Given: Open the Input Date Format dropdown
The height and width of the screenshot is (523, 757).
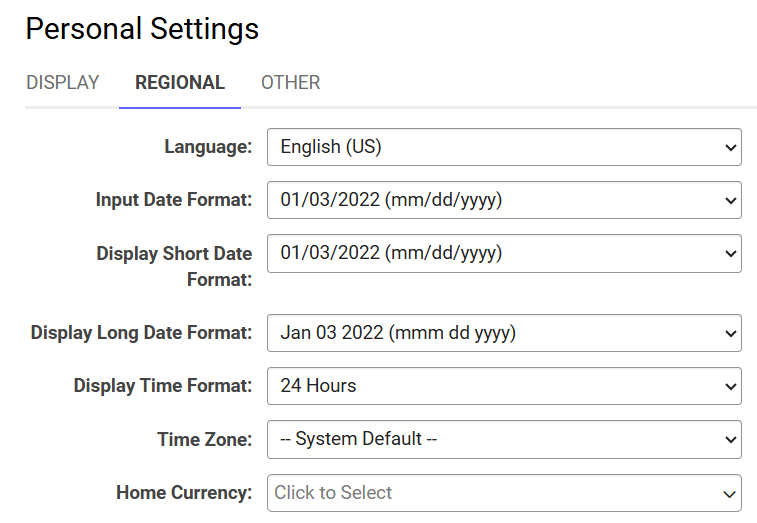Looking at the screenshot, I should click(504, 200).
